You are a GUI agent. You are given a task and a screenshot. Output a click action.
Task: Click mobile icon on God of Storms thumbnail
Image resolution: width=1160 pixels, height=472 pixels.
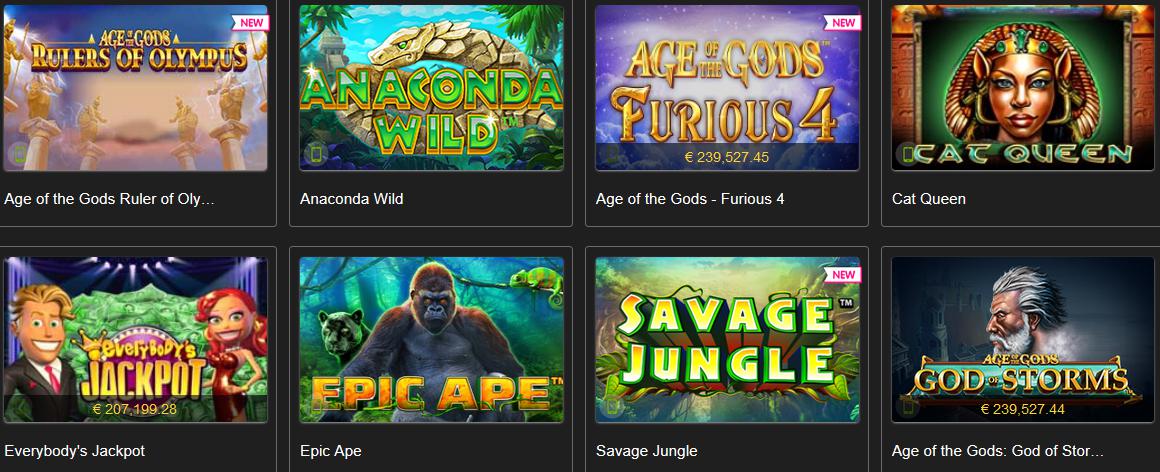907,406
